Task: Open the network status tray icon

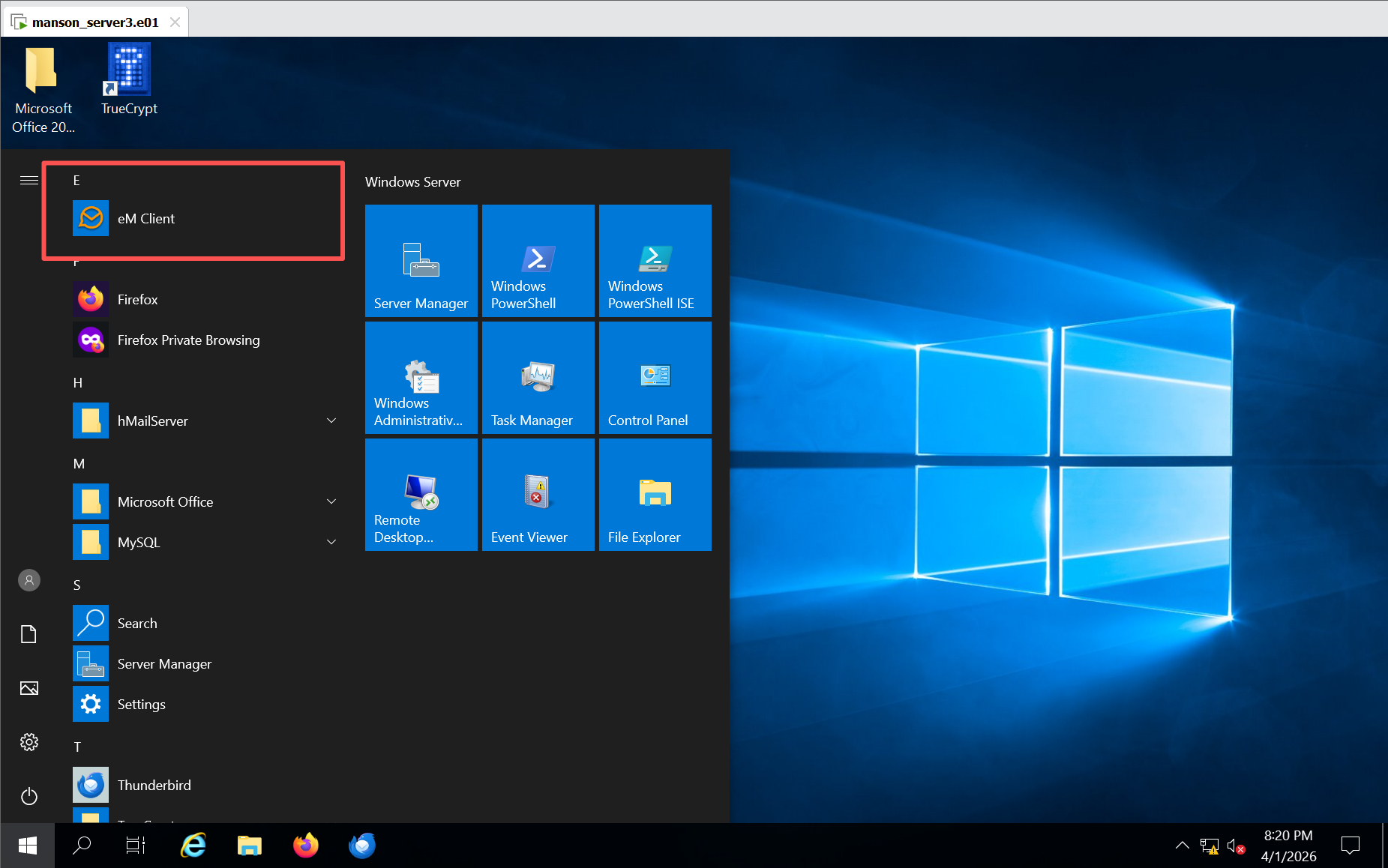Action: (x=1209, y=846)
